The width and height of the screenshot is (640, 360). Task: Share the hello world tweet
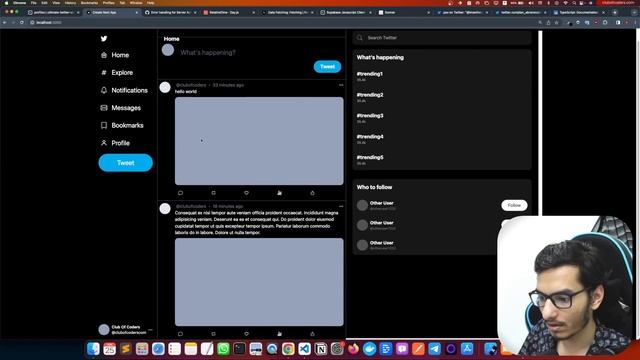(312, 193)
